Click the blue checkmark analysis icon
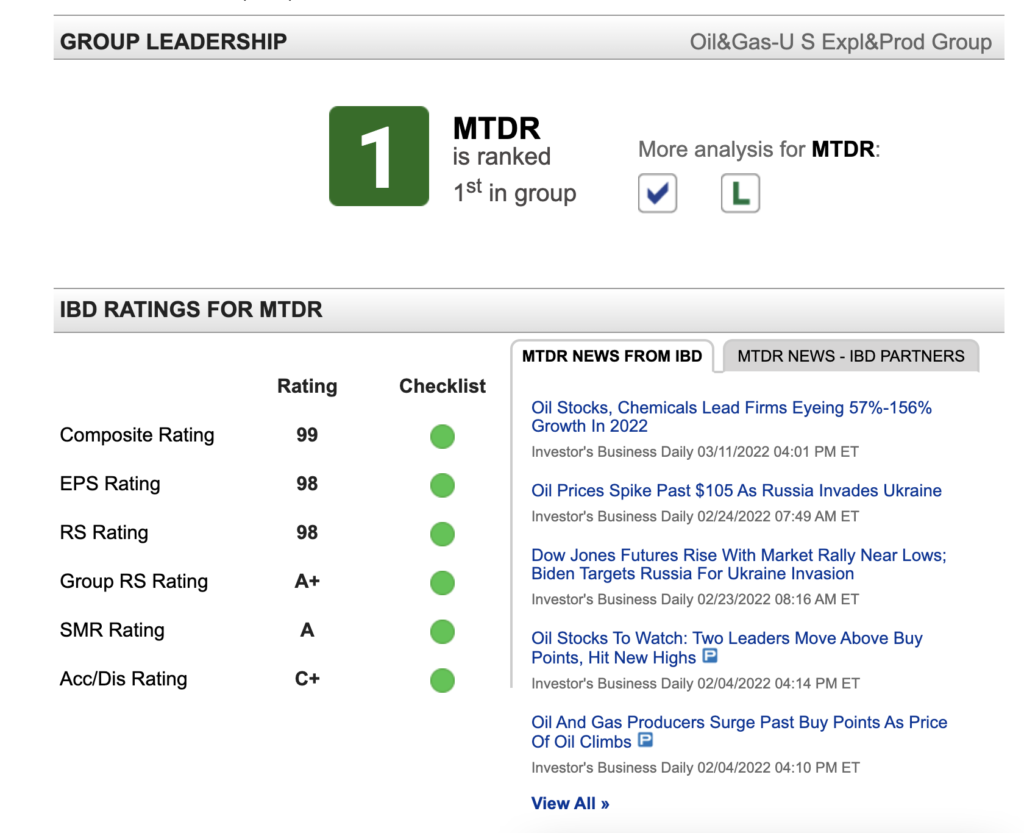 (657, 193)
